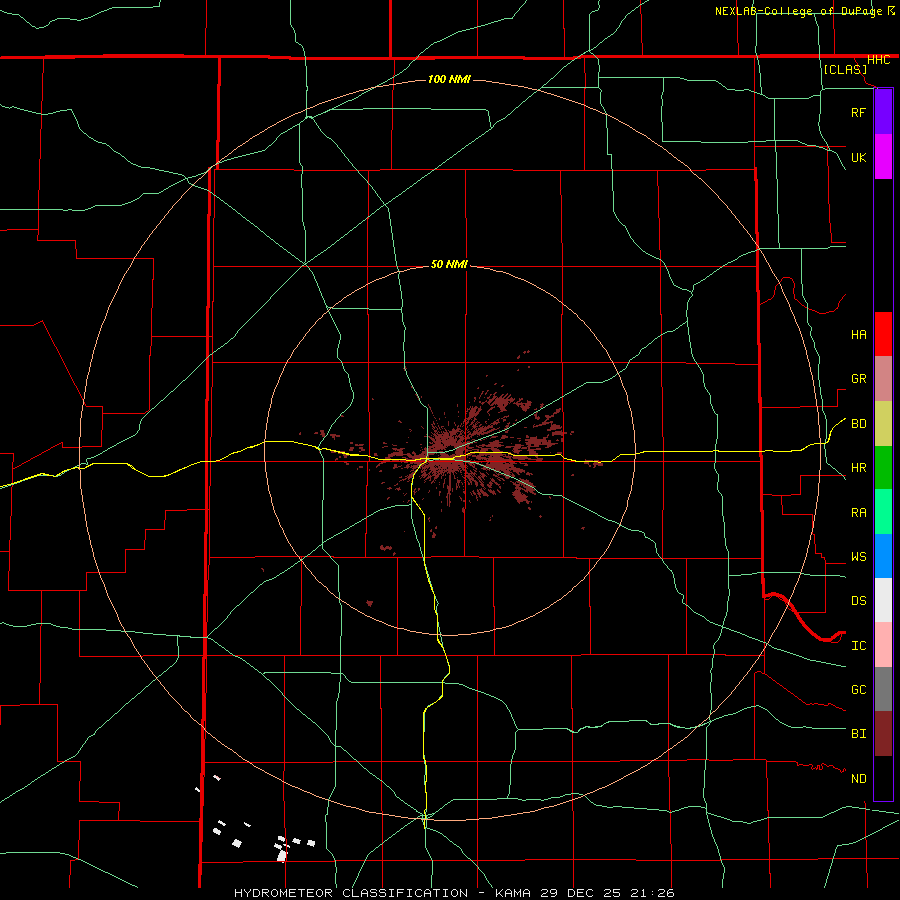Click the HR legend label
This screenshot has height=900, width=900.
pyautogui.click(x=858, y=468)
